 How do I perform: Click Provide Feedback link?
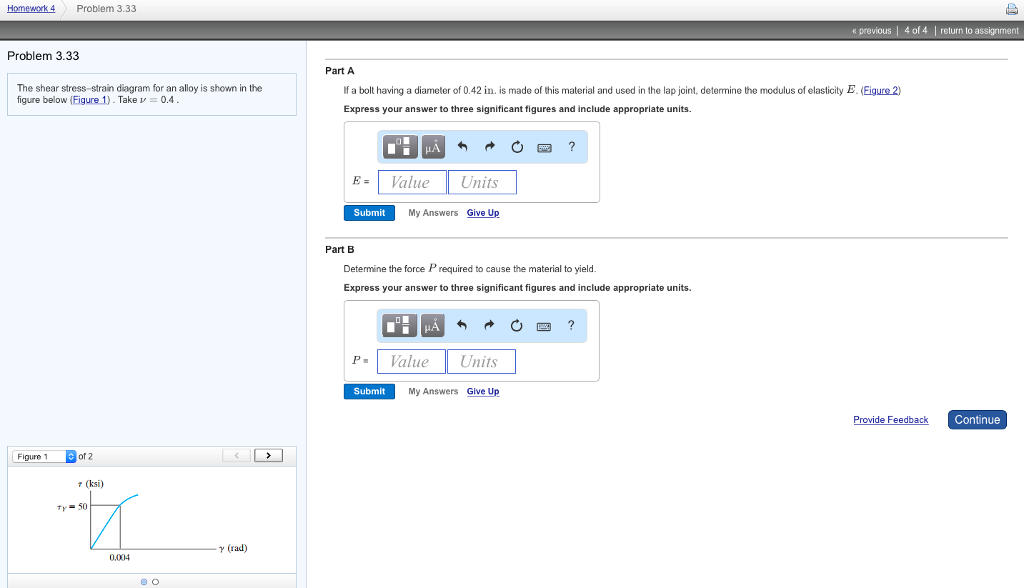pos(891,419)
